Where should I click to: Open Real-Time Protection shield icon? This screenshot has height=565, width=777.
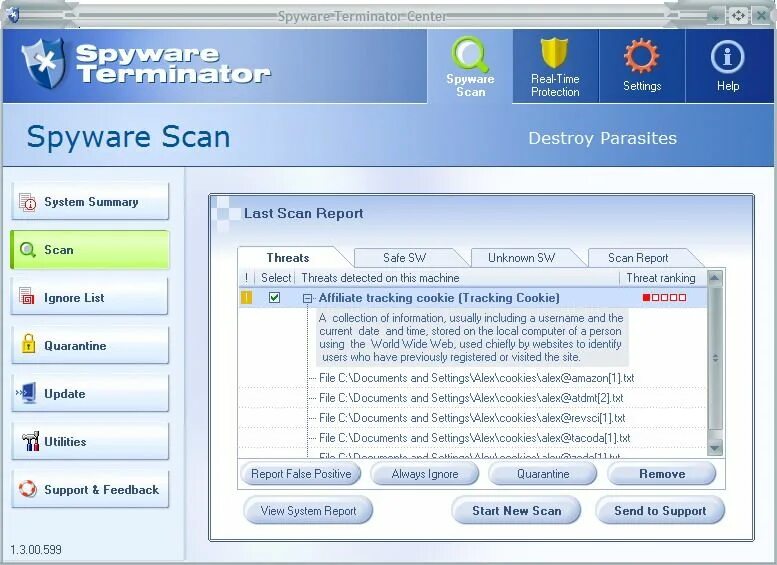tap(554, 53)
